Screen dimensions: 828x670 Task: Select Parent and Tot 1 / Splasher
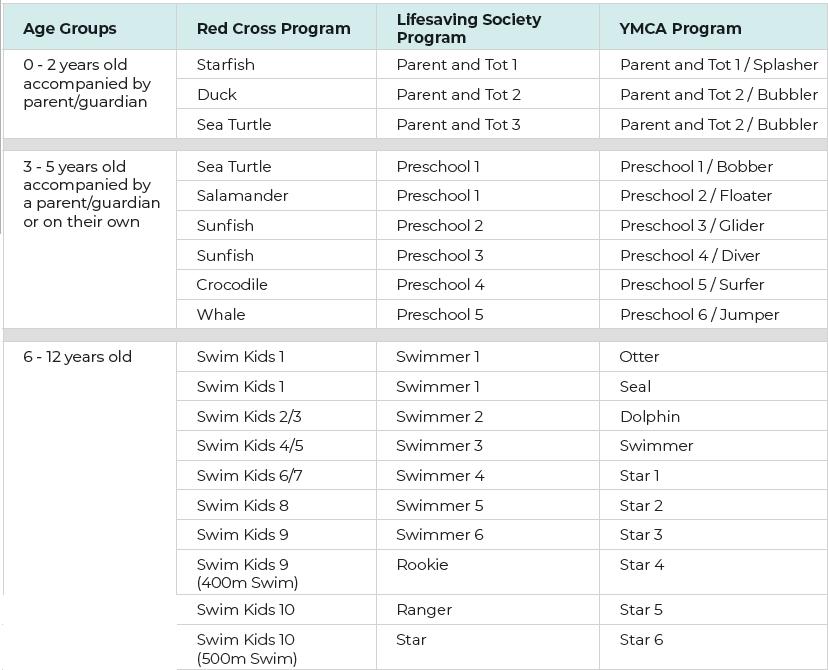[718, 65]
